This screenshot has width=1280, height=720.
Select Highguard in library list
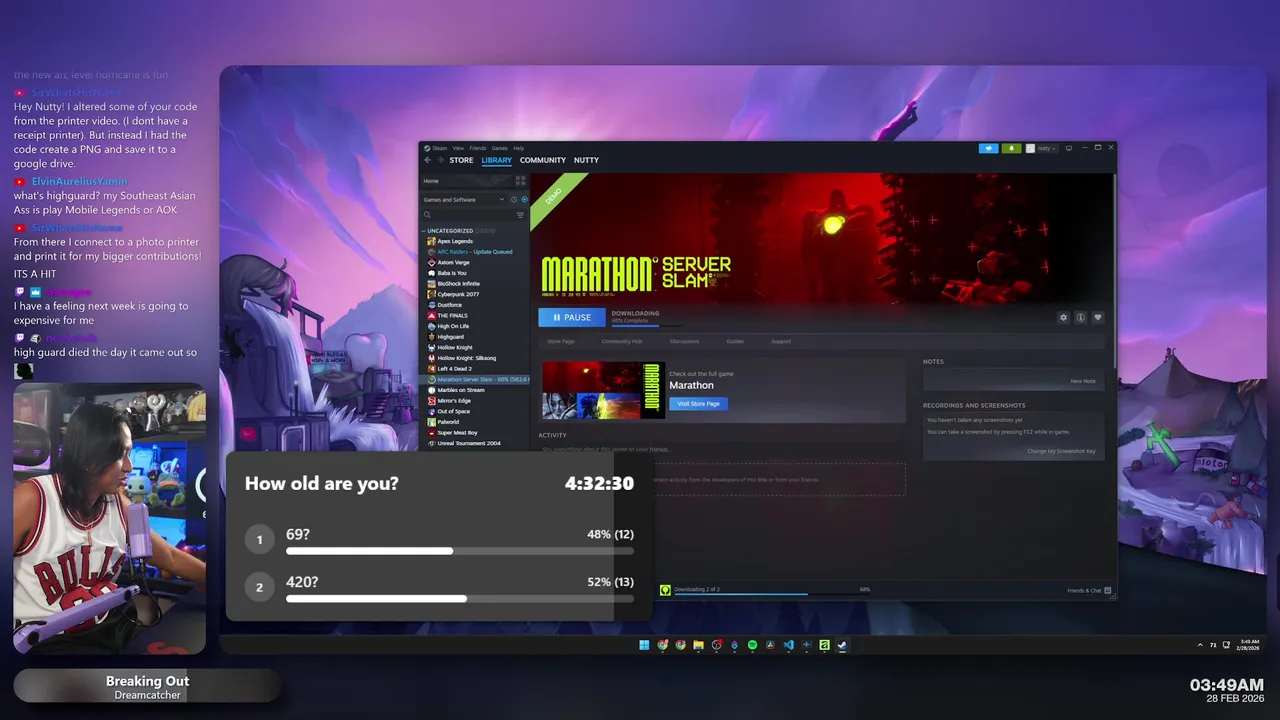click(450, 337)
